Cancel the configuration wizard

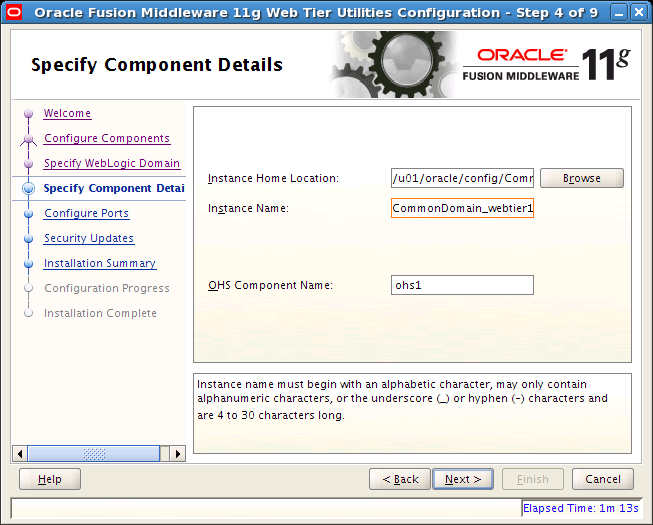pyautogui.click(x=603, y=479)
